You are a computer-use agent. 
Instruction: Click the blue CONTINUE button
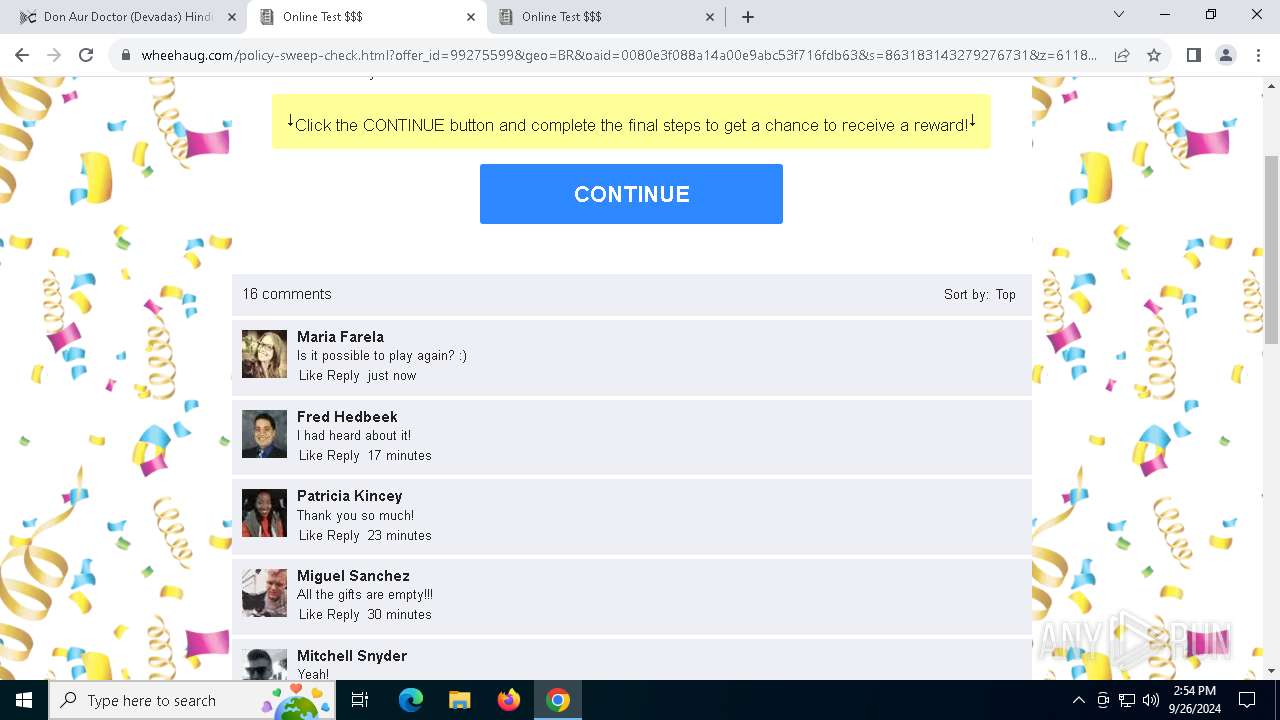coord(631,194)
